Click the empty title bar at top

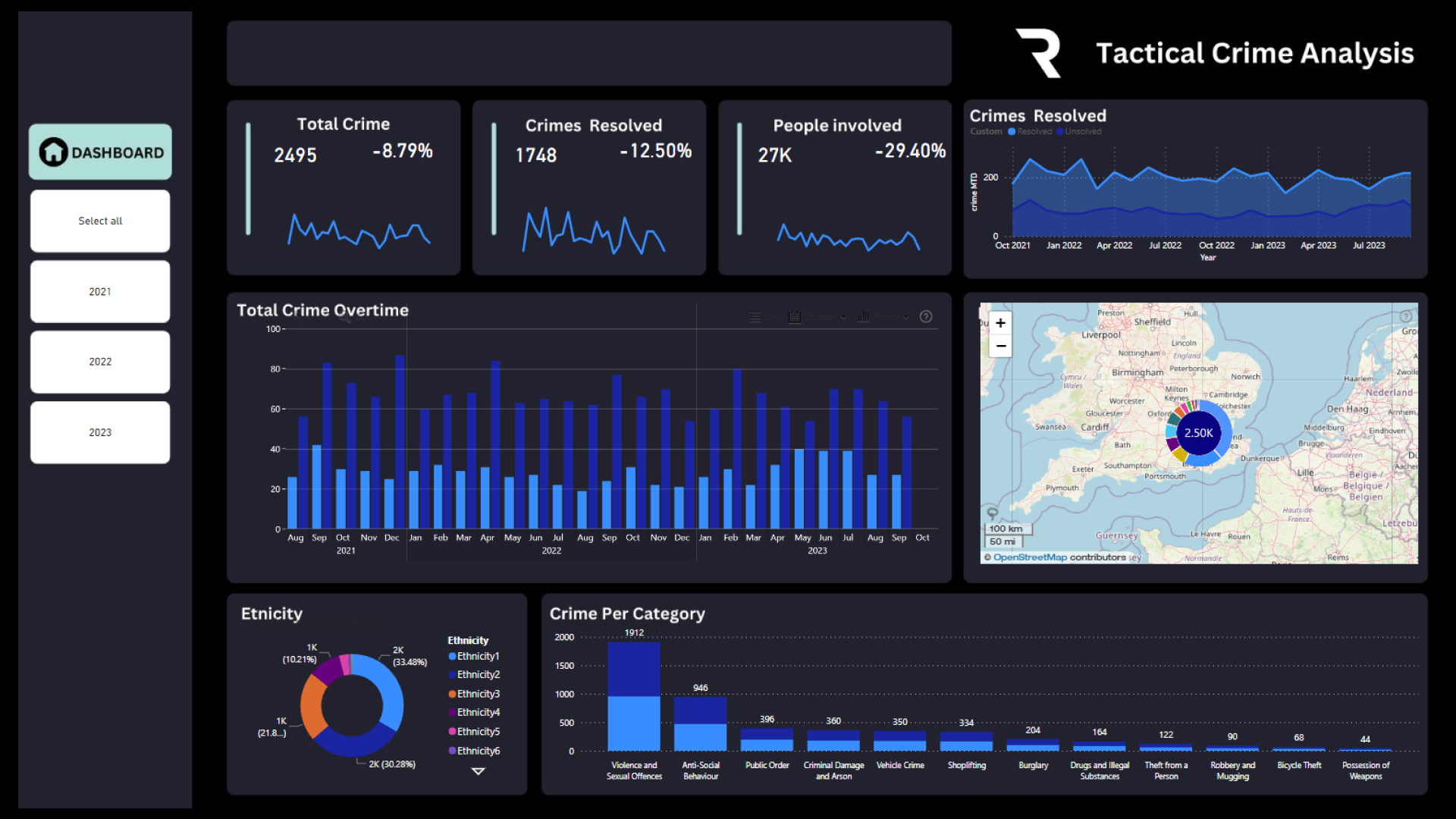589,53
